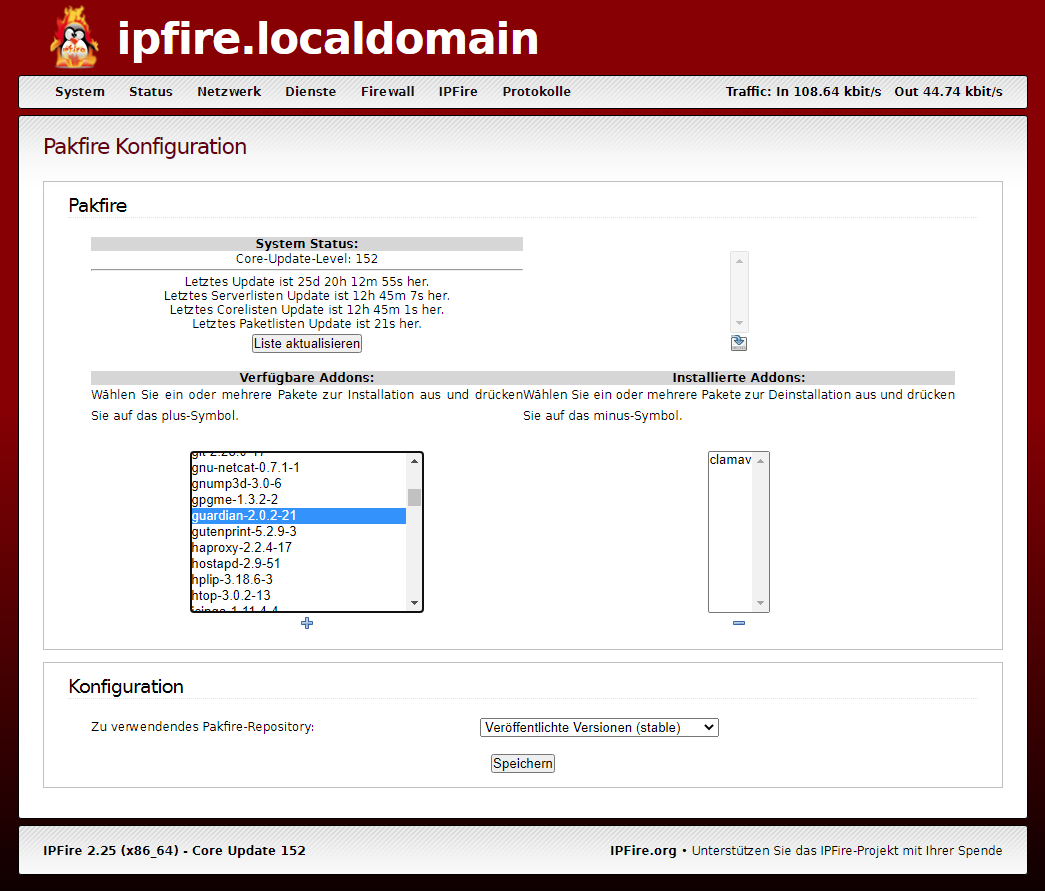Open the Pakfire repository dropdown

[599, 727]
